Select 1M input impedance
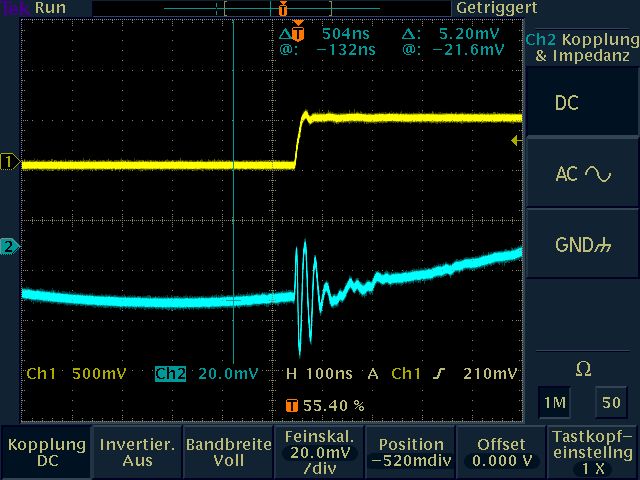The width and height of the screenshot is (640, 480). [x=553, y=401]
